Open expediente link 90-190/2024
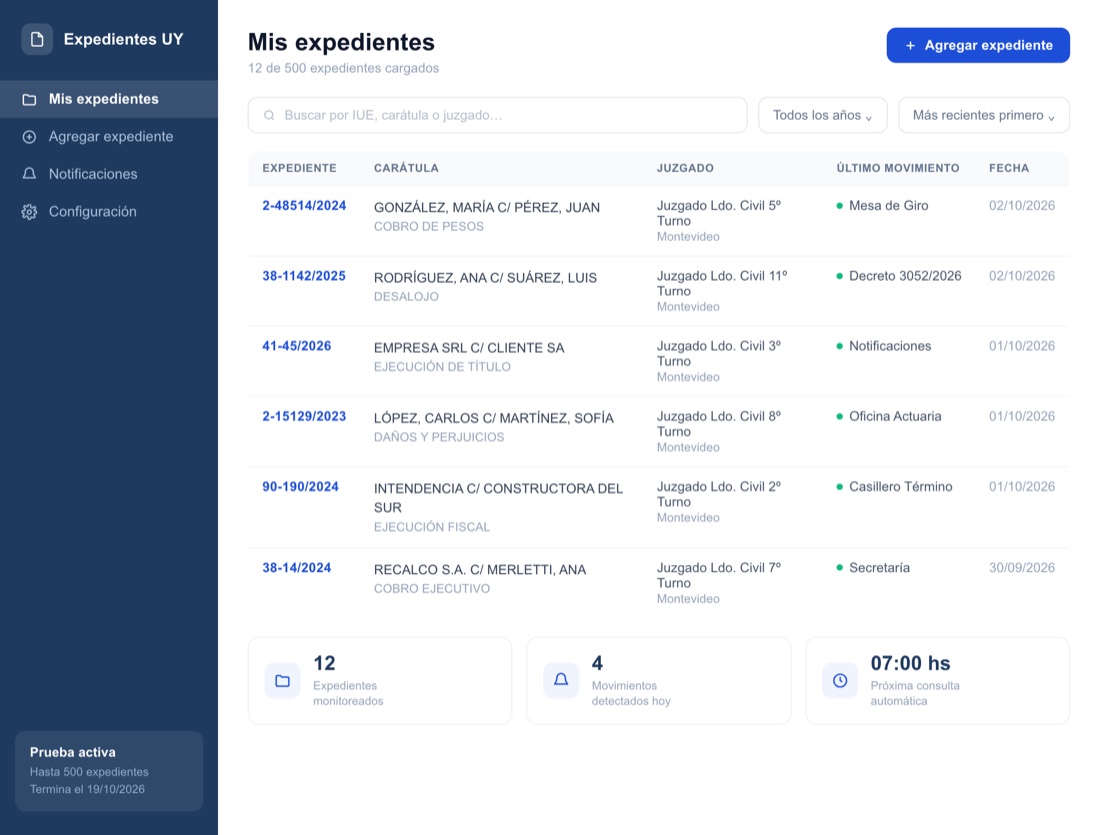1100x835 pixels. [x=300, y=486]
